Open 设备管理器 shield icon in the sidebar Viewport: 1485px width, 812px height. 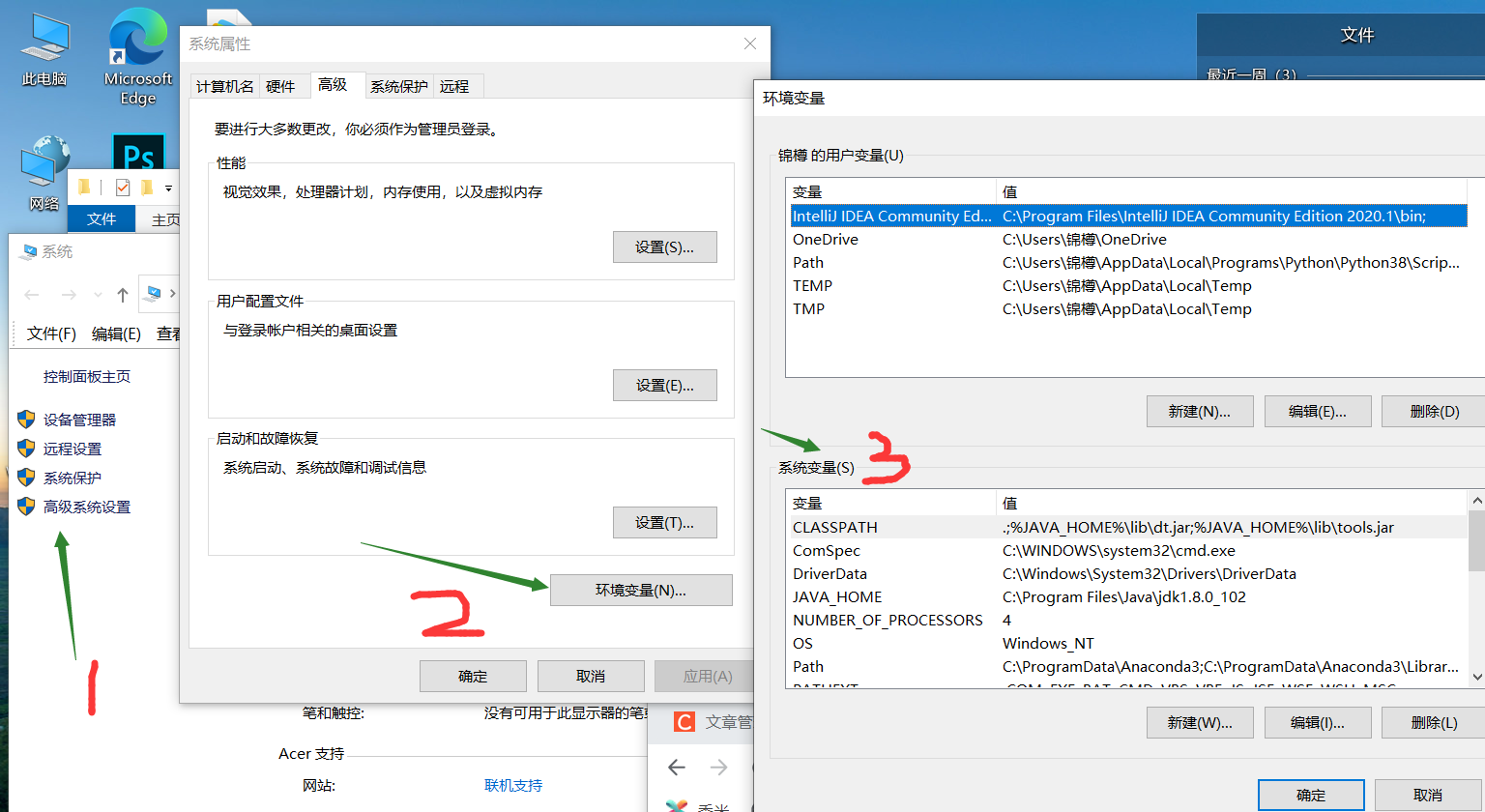(x=26, y=419)
